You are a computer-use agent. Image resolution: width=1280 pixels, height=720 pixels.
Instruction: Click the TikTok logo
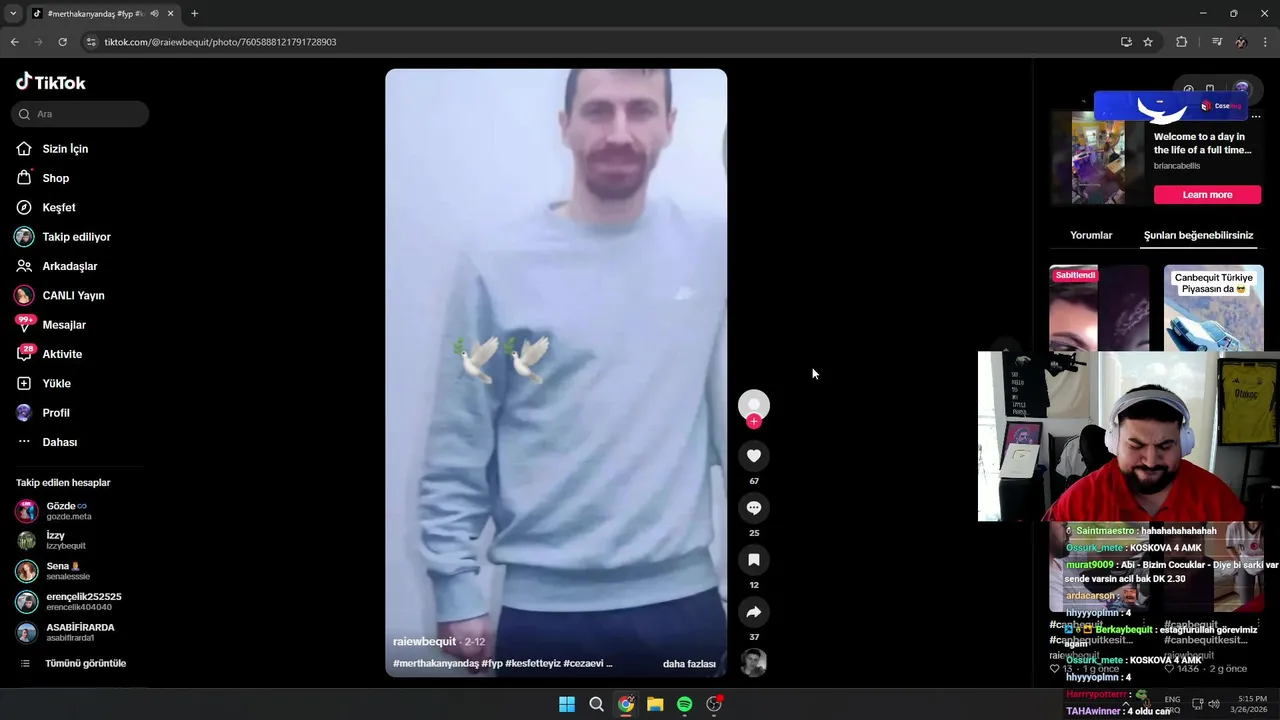pyautogui.click(x=51, y=82)
